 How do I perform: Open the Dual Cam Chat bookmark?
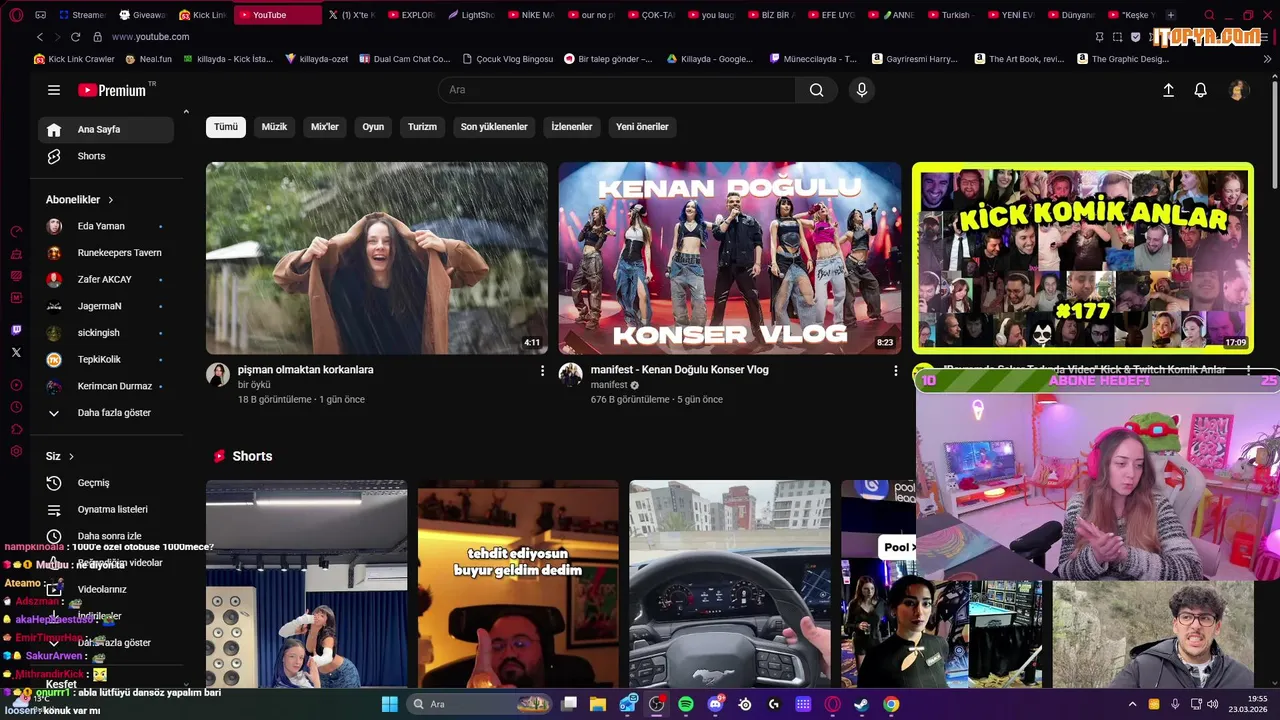[x=405, y=59]
